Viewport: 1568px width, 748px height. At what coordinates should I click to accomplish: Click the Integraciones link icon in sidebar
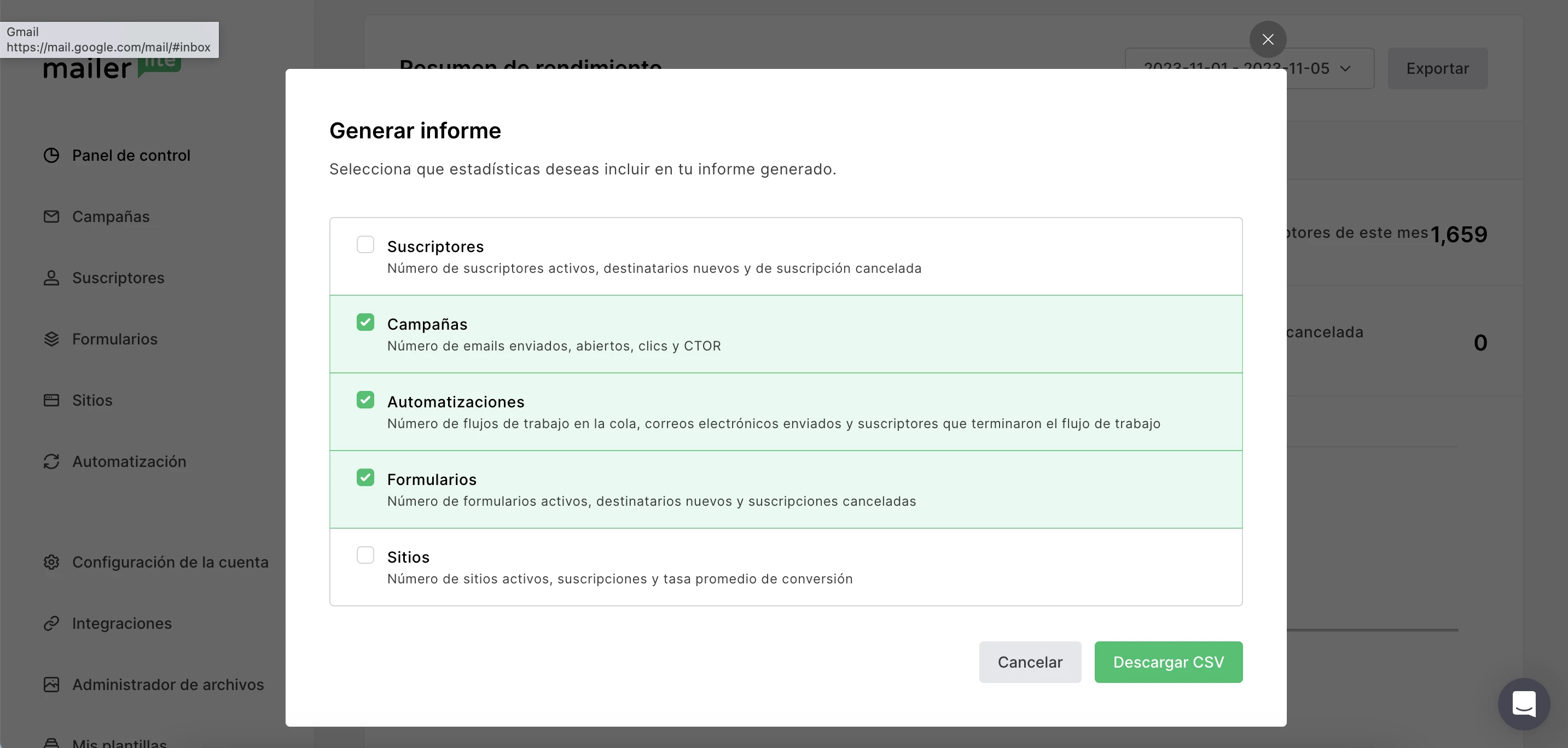(52, 623)
